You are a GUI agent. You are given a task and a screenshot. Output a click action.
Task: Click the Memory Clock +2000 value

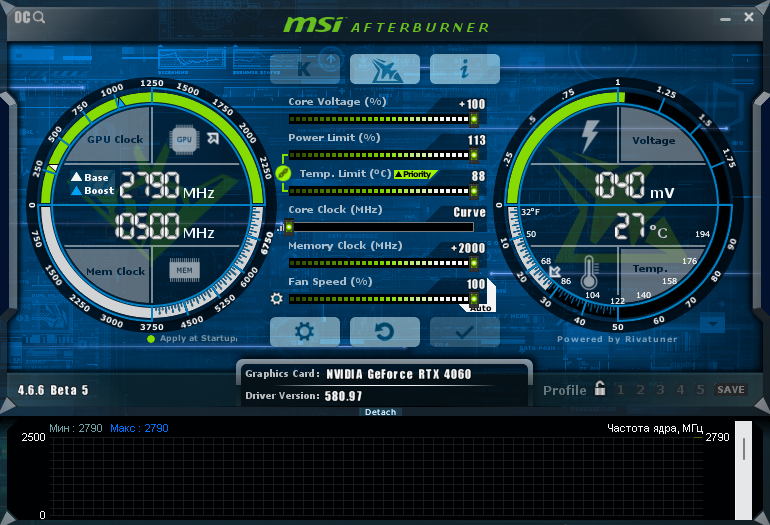coord(468,248)
